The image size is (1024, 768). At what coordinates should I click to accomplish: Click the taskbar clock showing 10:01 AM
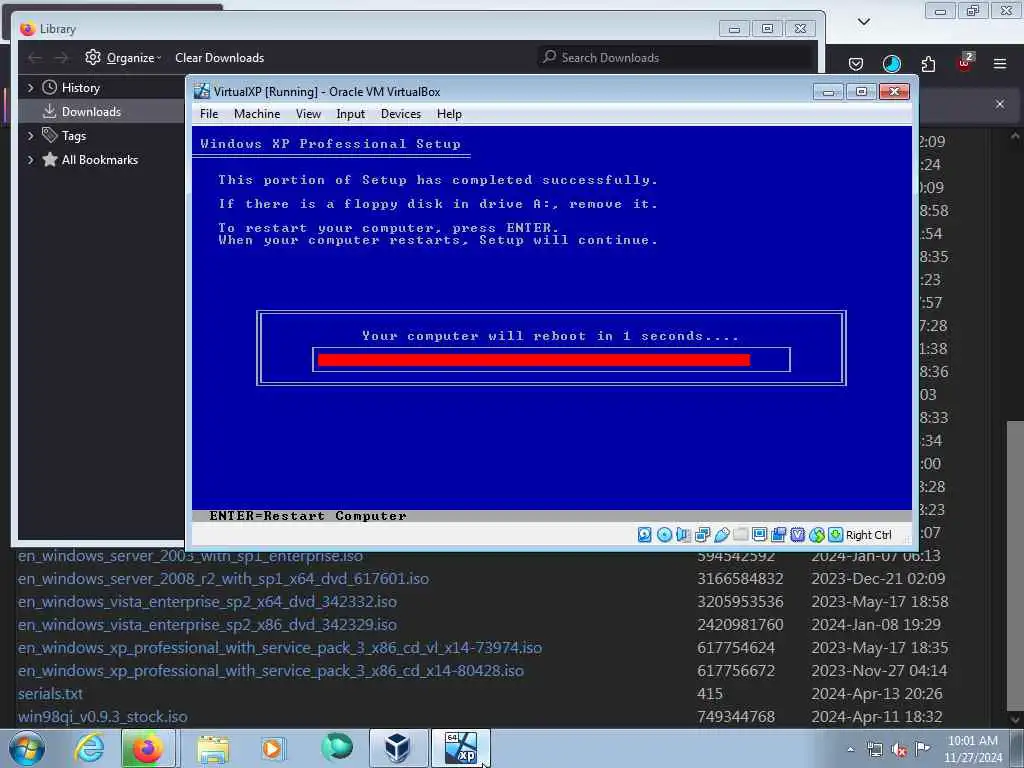972,749
